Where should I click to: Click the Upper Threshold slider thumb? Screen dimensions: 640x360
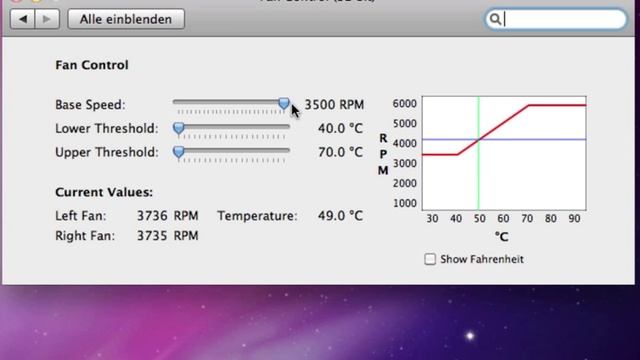point(178,152)
